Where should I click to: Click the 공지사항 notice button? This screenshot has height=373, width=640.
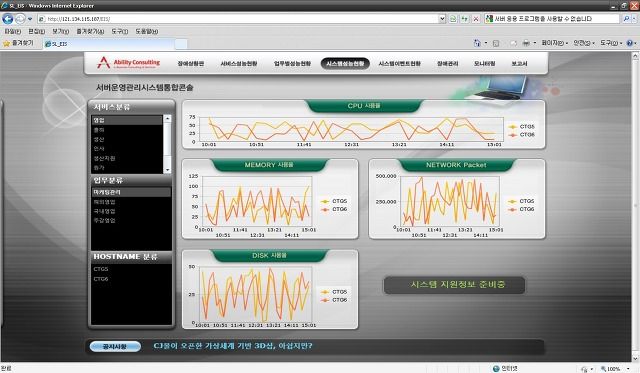(115, 346)
